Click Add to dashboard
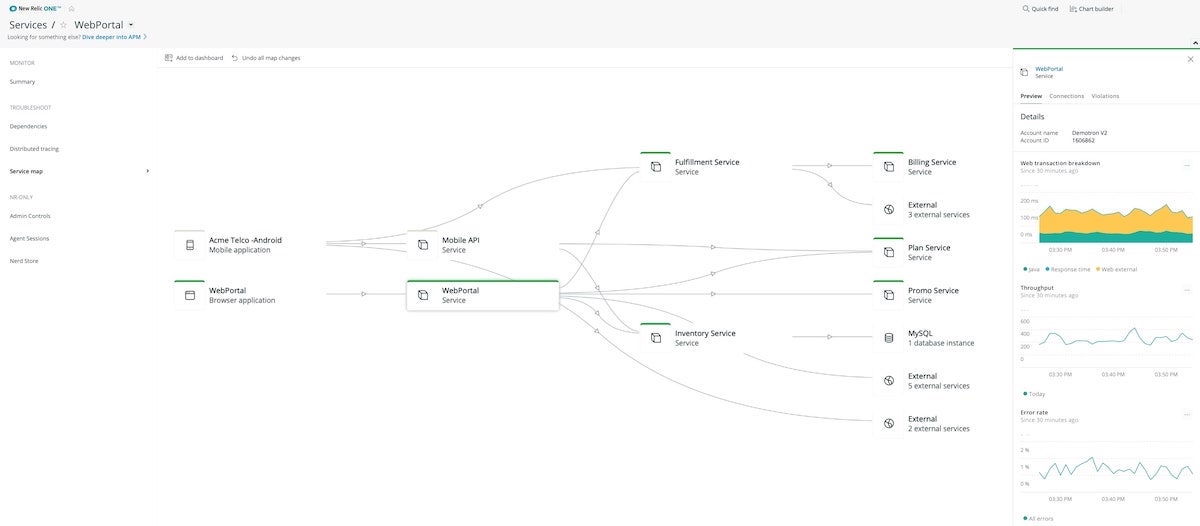 click(194, 58)
